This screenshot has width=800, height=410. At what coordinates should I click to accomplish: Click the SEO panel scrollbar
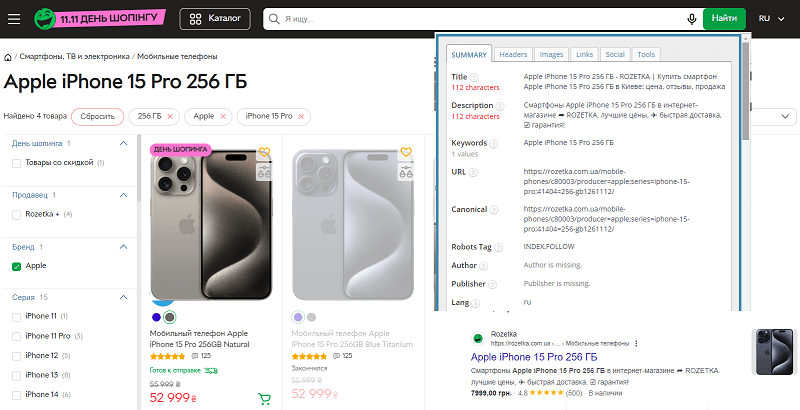[x=745, y=92]
